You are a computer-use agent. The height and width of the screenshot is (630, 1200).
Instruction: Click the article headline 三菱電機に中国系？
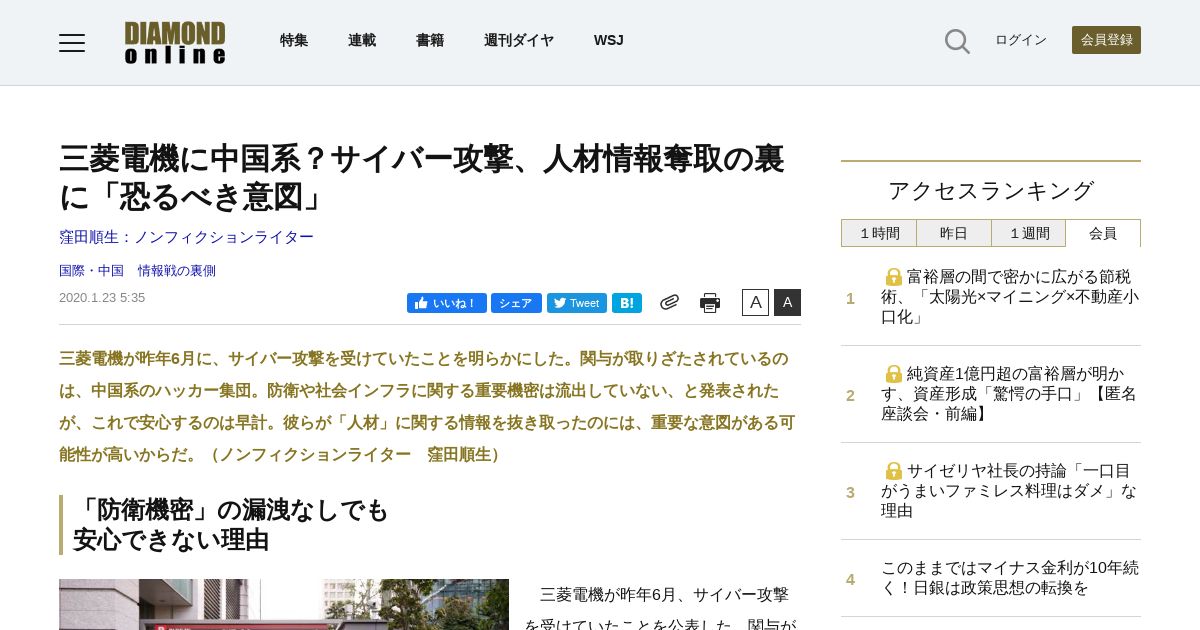[421, 177]
